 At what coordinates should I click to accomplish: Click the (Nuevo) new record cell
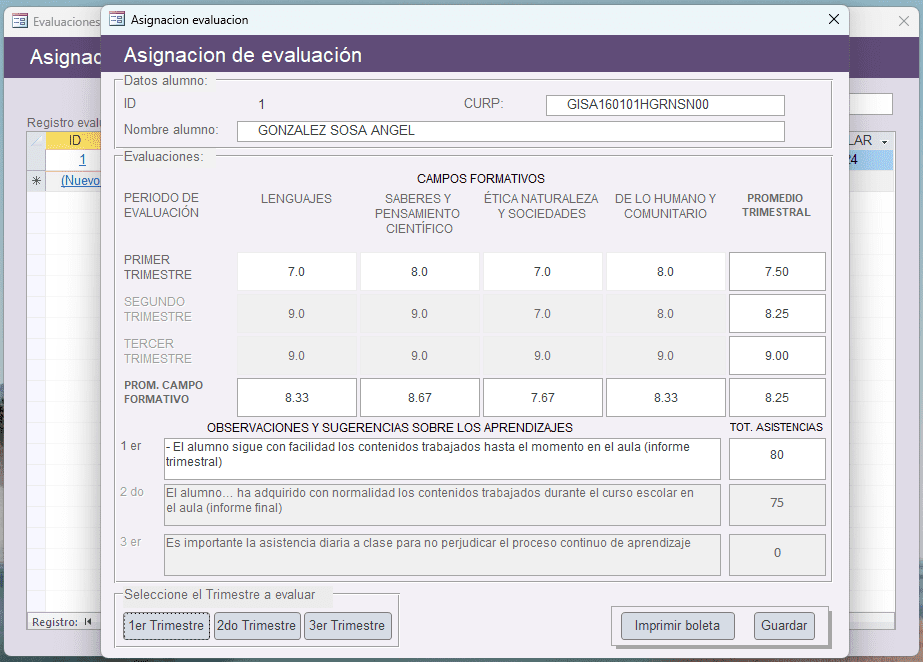80,181
